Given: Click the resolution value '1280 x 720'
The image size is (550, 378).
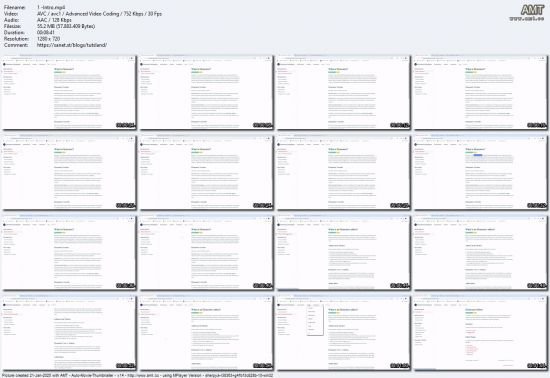Looking at the screenshot, I should click(x=48, y=39).
